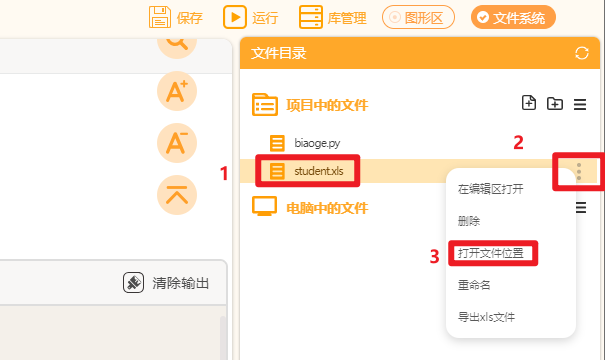Screen dimensions: 605x360
Task: Open the three-dot menu for student.xls
Action: [x=578, y=171]
